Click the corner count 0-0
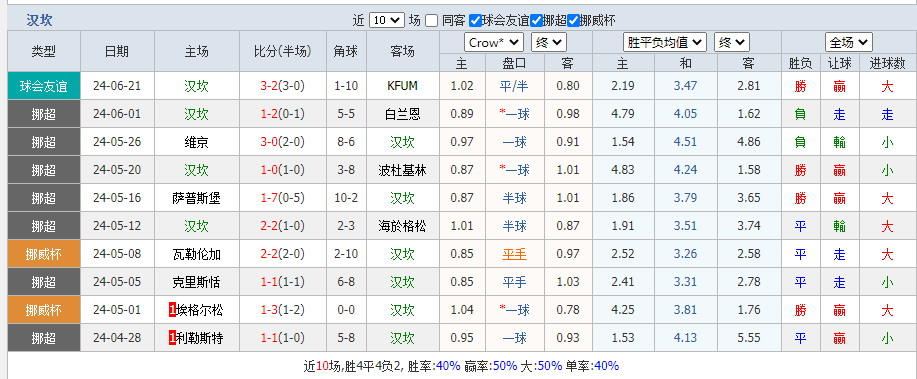The width and height of the screenshot is (917, 379). [346, 311]
